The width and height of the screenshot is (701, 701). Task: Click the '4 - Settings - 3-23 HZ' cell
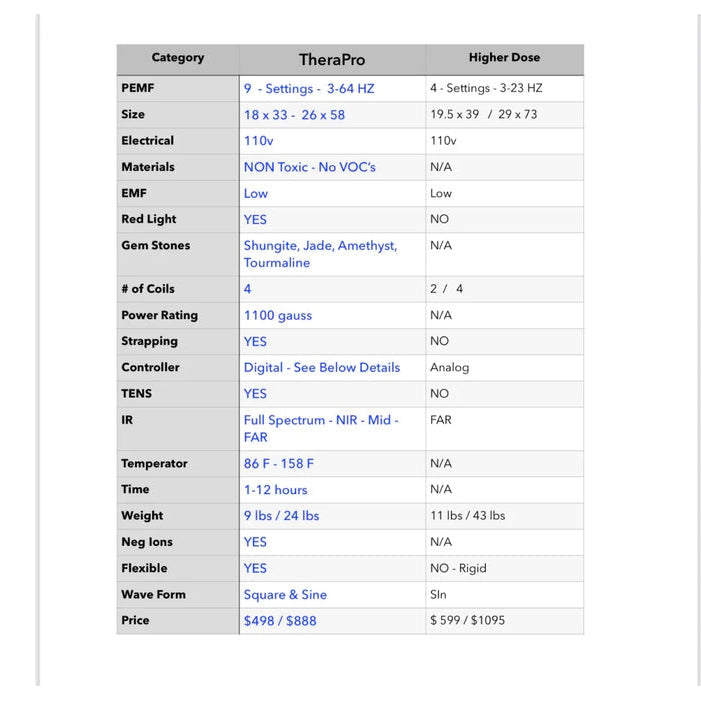[x=486, y=88]
